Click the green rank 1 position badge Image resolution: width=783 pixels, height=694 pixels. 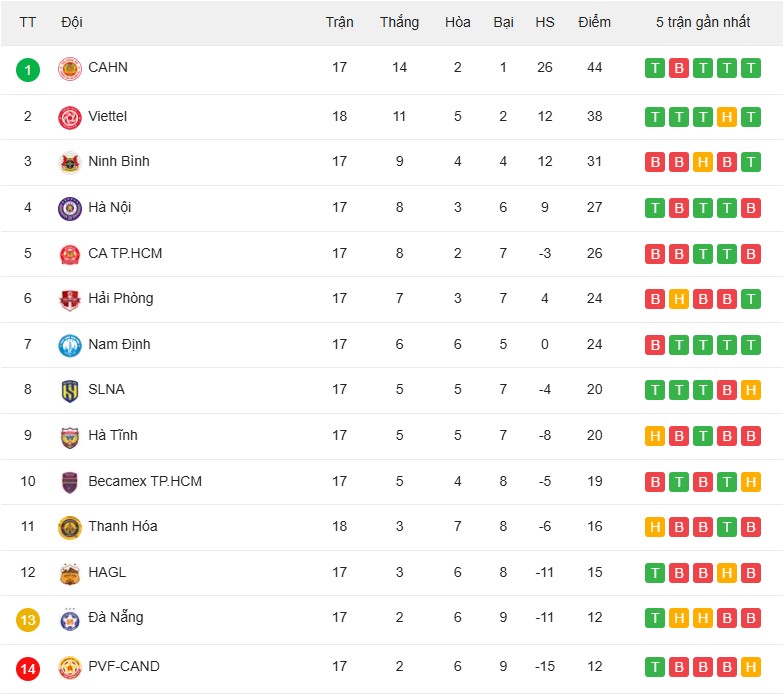(28, 69)
